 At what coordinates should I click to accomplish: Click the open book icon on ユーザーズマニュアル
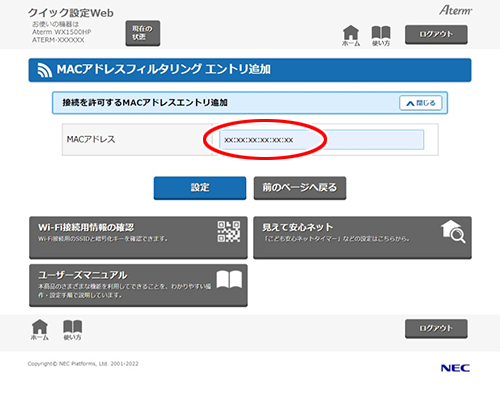229,279
